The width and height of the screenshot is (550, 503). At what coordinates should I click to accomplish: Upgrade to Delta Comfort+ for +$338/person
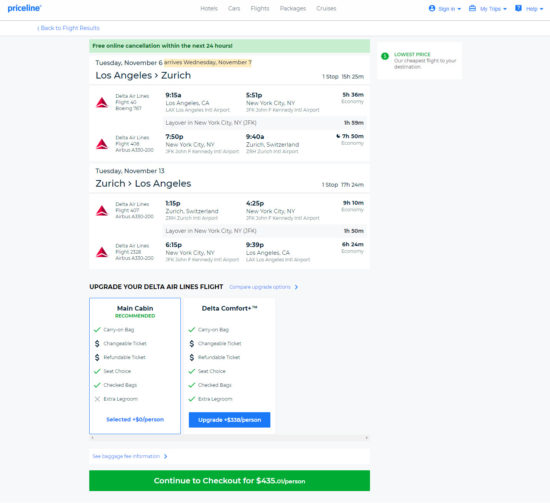pyautogui.click(x=229, y=420)
